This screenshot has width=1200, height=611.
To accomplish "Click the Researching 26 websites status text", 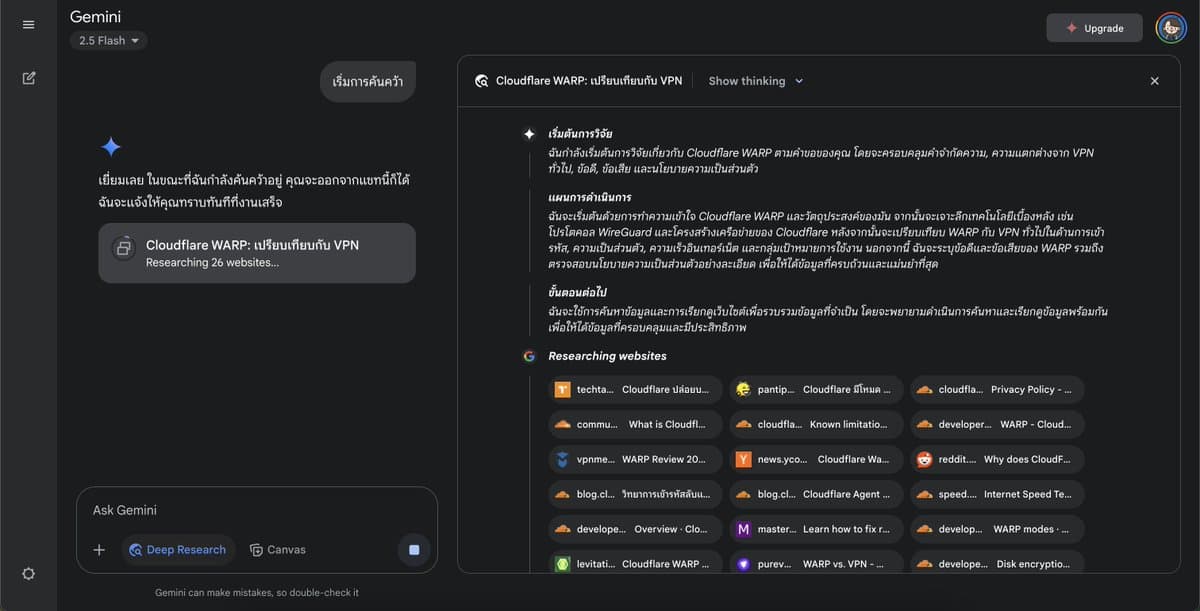I will [212, 263].
